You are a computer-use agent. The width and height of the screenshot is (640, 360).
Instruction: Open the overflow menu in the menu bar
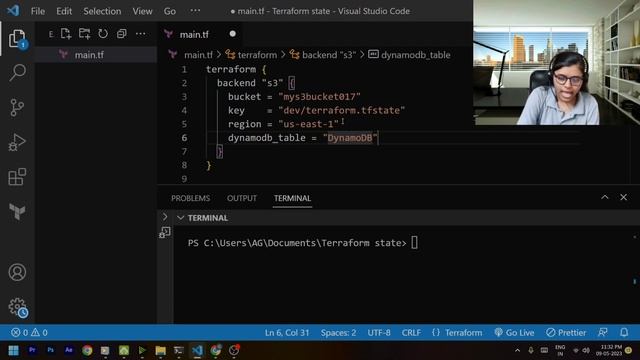point(195,11)
